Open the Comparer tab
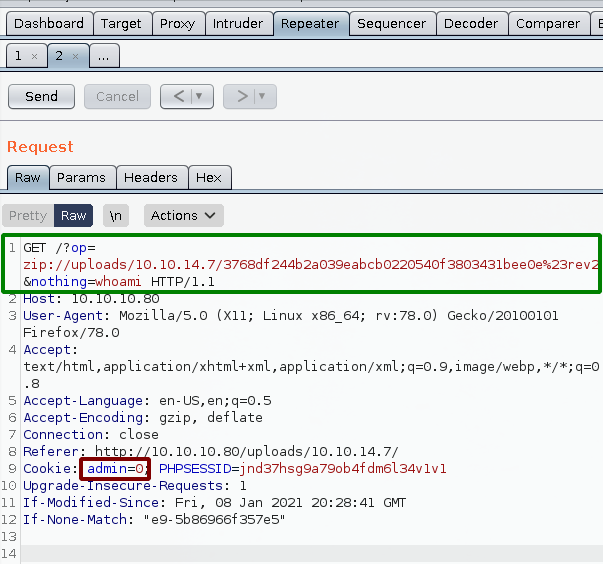 [548, 24]
